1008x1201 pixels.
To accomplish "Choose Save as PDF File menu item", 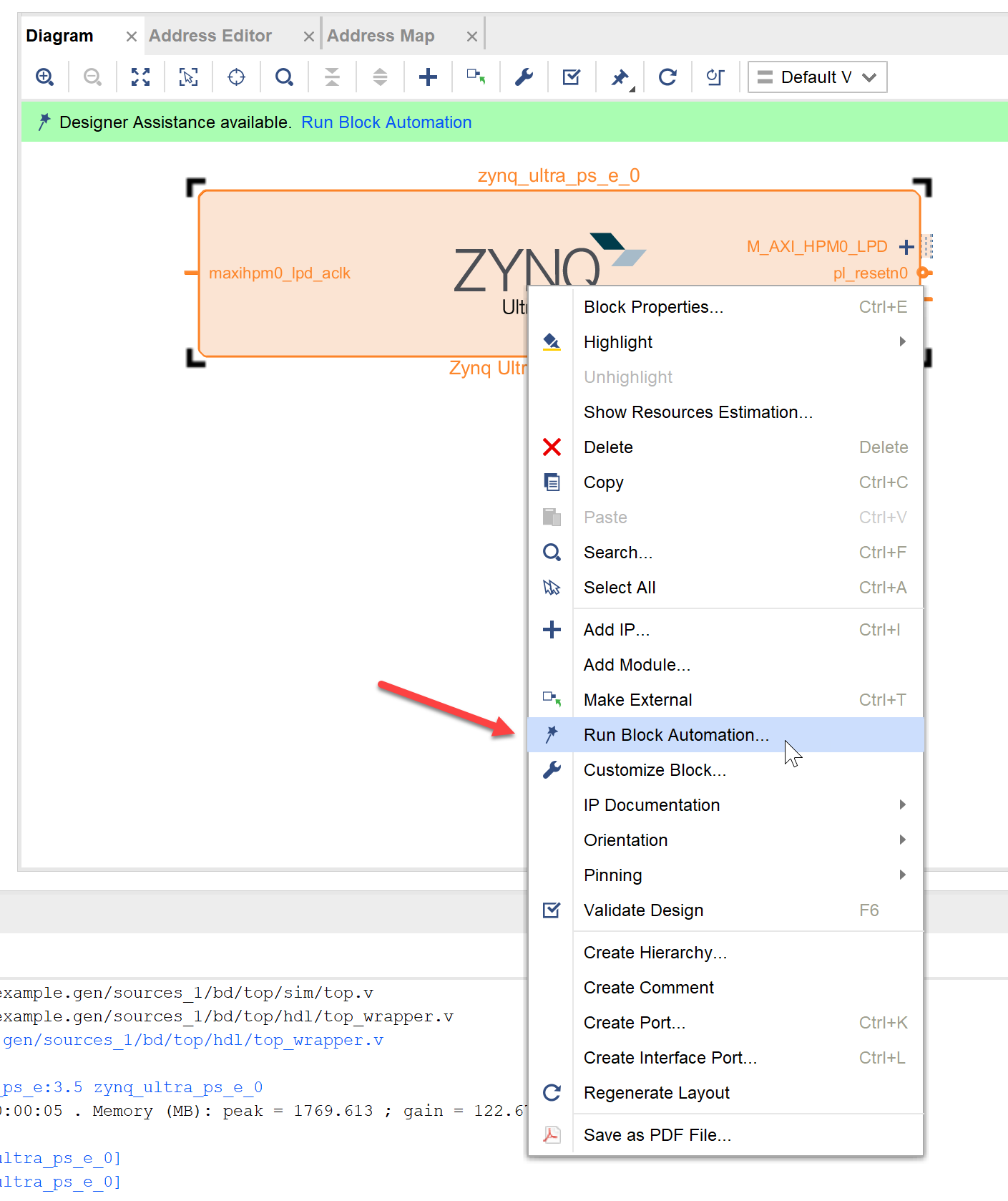I will point(725,1135).
